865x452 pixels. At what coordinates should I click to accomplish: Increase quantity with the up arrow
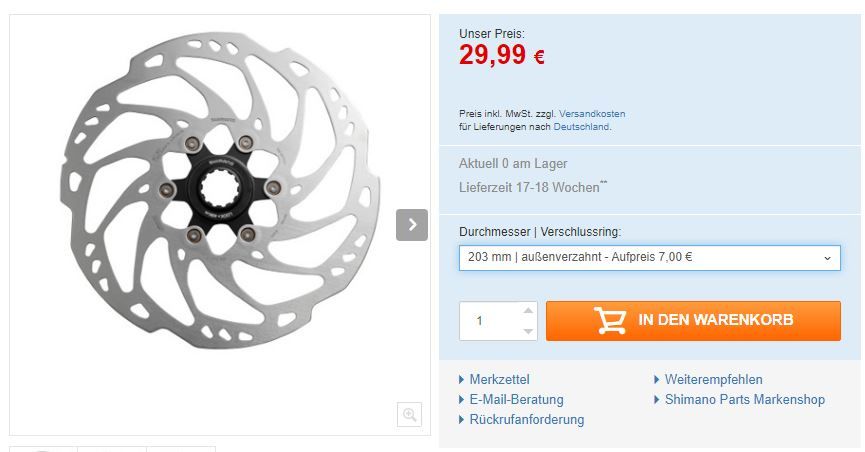[528, 311]
